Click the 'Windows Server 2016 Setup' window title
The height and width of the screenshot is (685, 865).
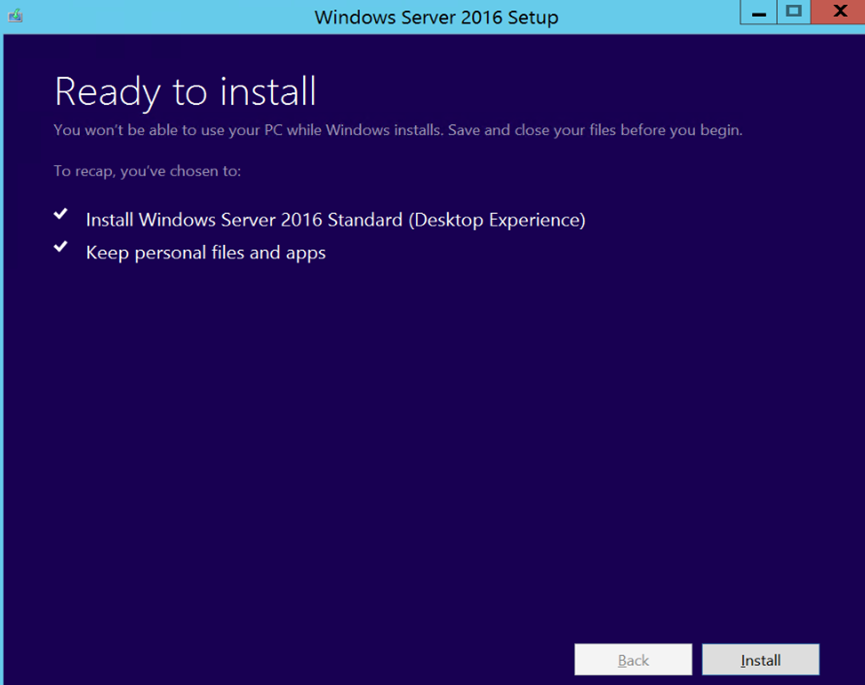pyautogui.click(x=436, y=17)
